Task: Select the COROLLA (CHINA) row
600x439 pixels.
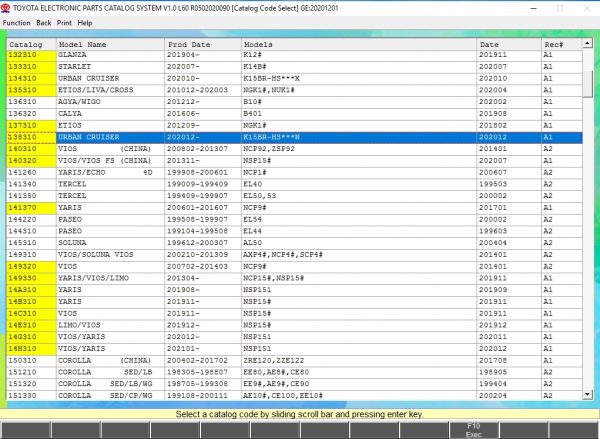Action: point(294,361)
